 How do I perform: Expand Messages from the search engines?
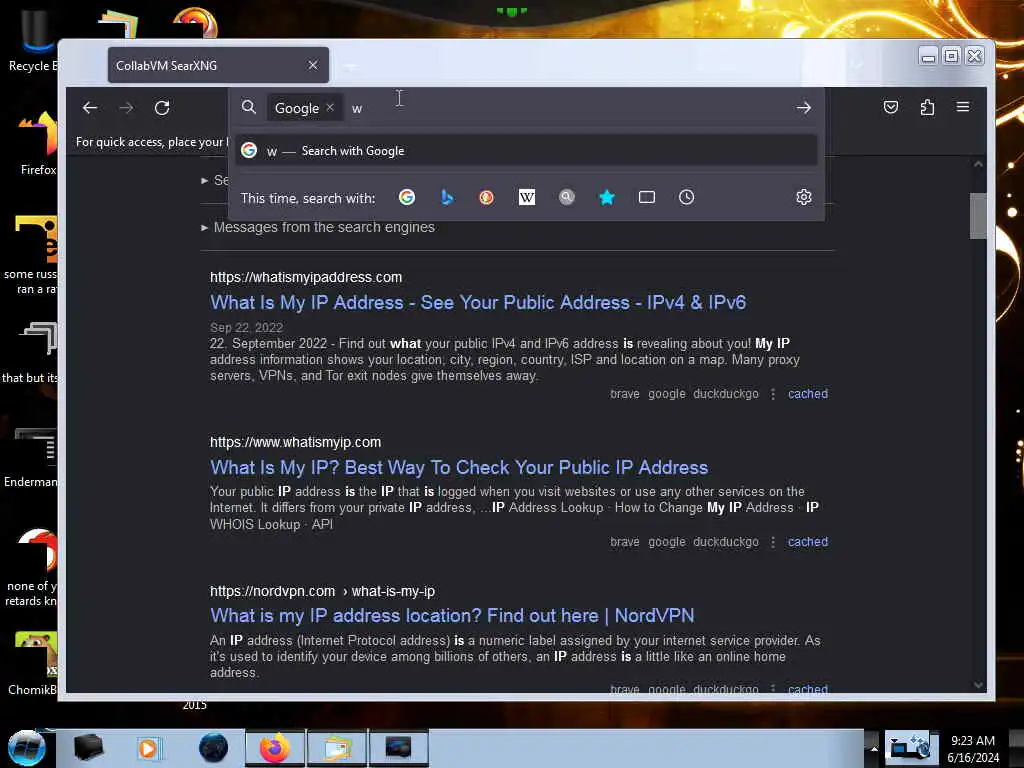pos(318,227)
